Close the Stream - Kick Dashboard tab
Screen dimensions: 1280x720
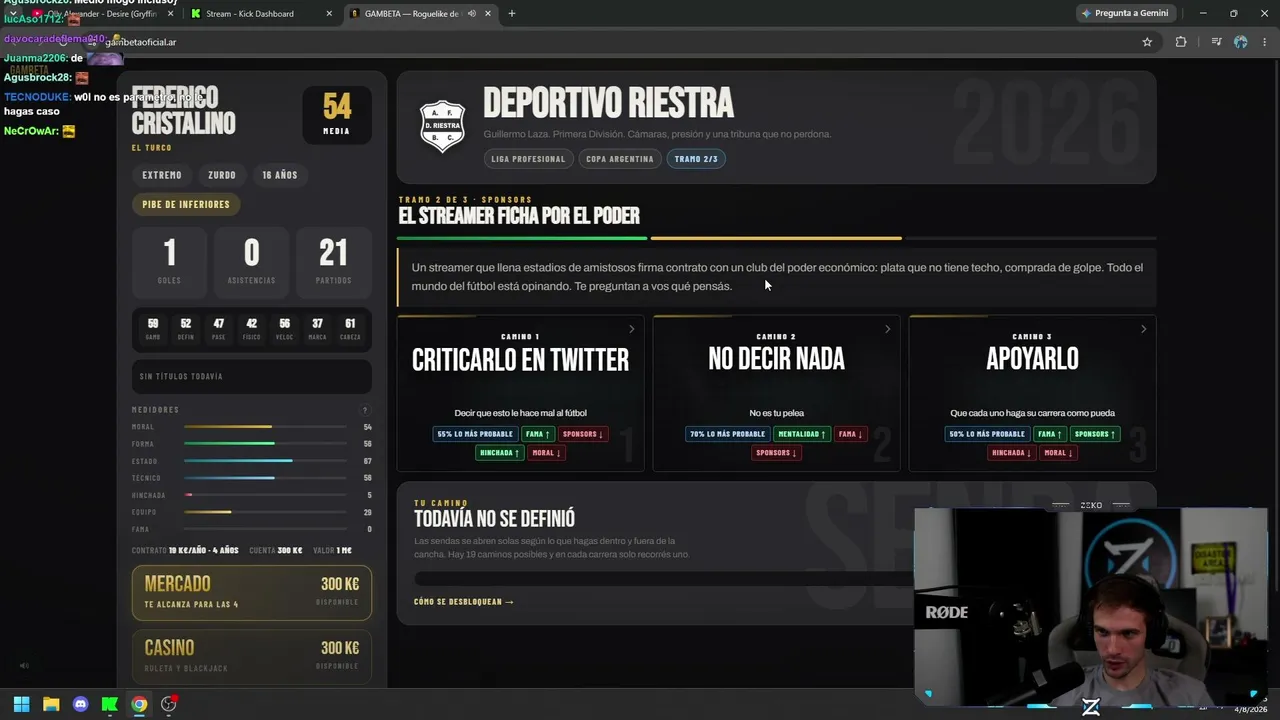329,14
